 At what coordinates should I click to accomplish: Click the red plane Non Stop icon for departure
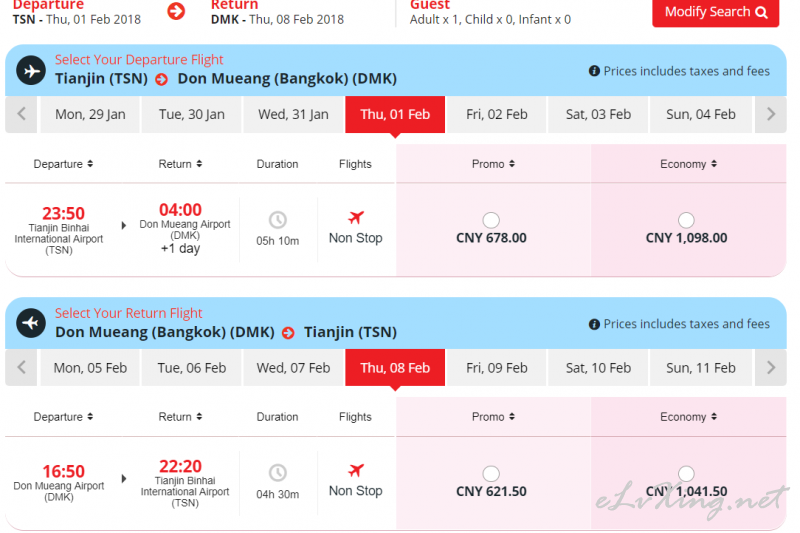point(356,217)
